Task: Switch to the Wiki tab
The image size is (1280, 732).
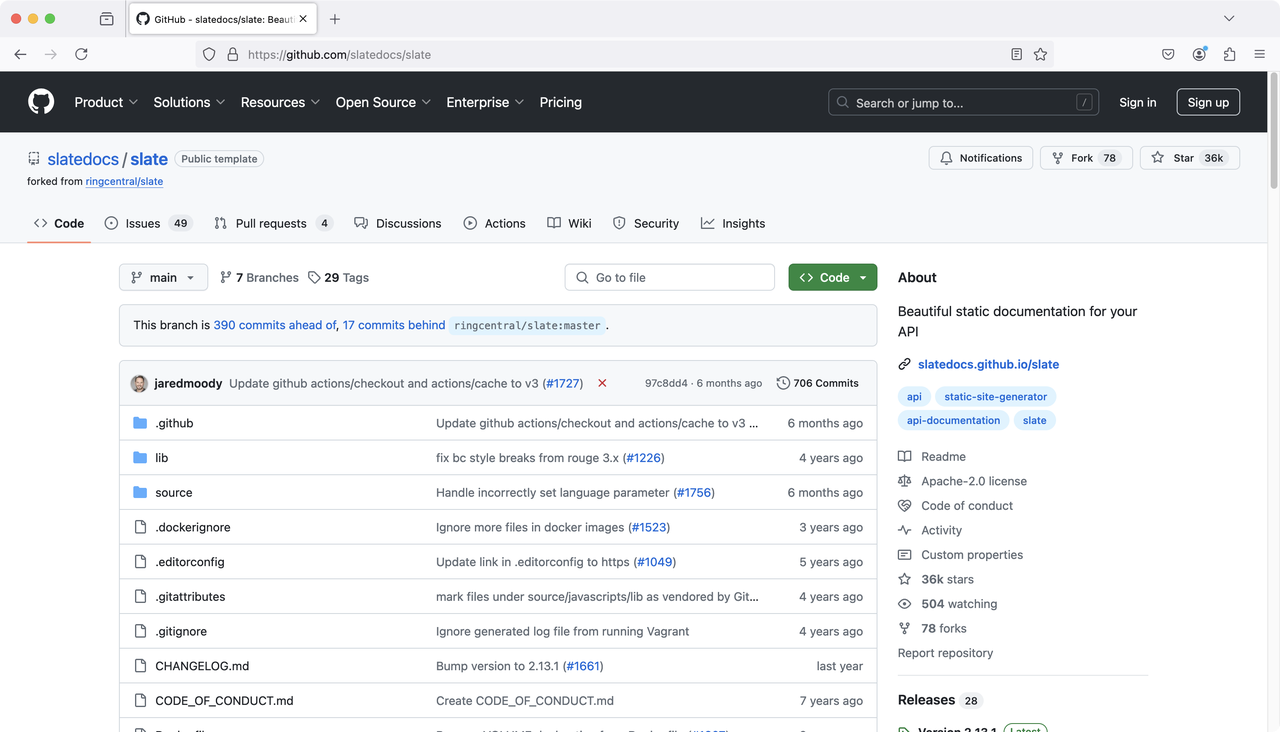Action: [x=569, y=223]
